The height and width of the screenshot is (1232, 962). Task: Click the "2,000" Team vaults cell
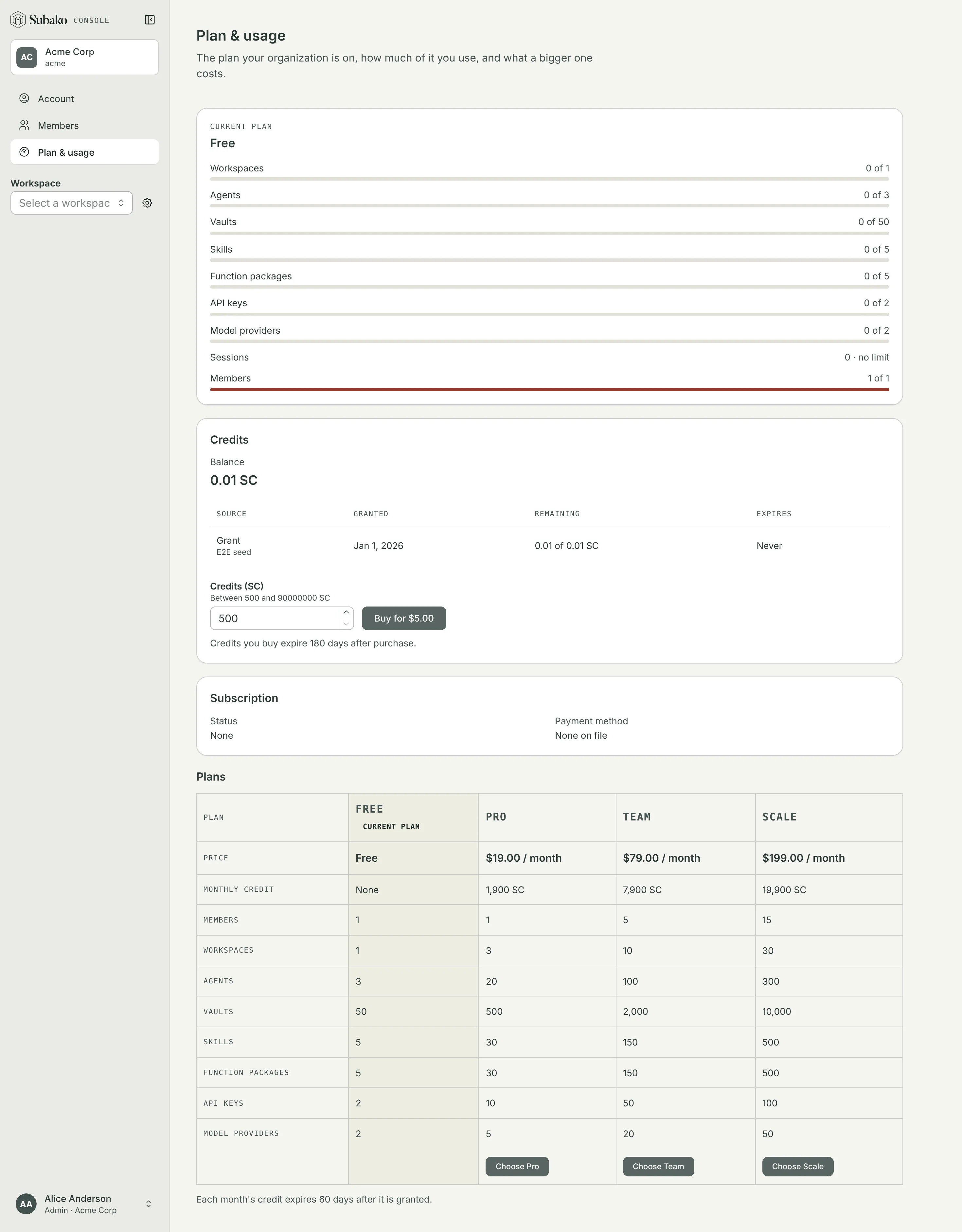click(635, 1012)
